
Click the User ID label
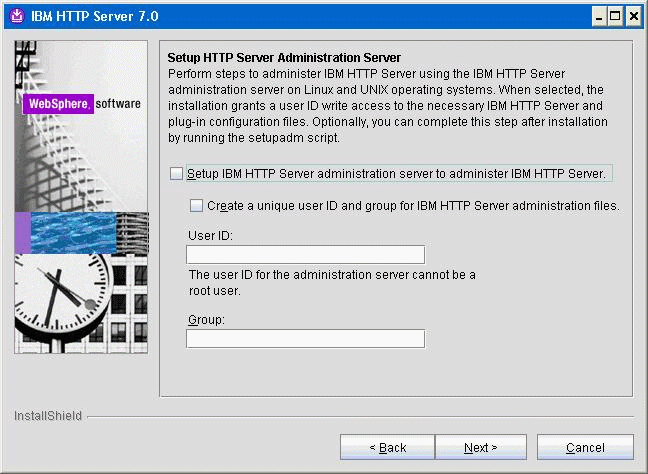210,236
